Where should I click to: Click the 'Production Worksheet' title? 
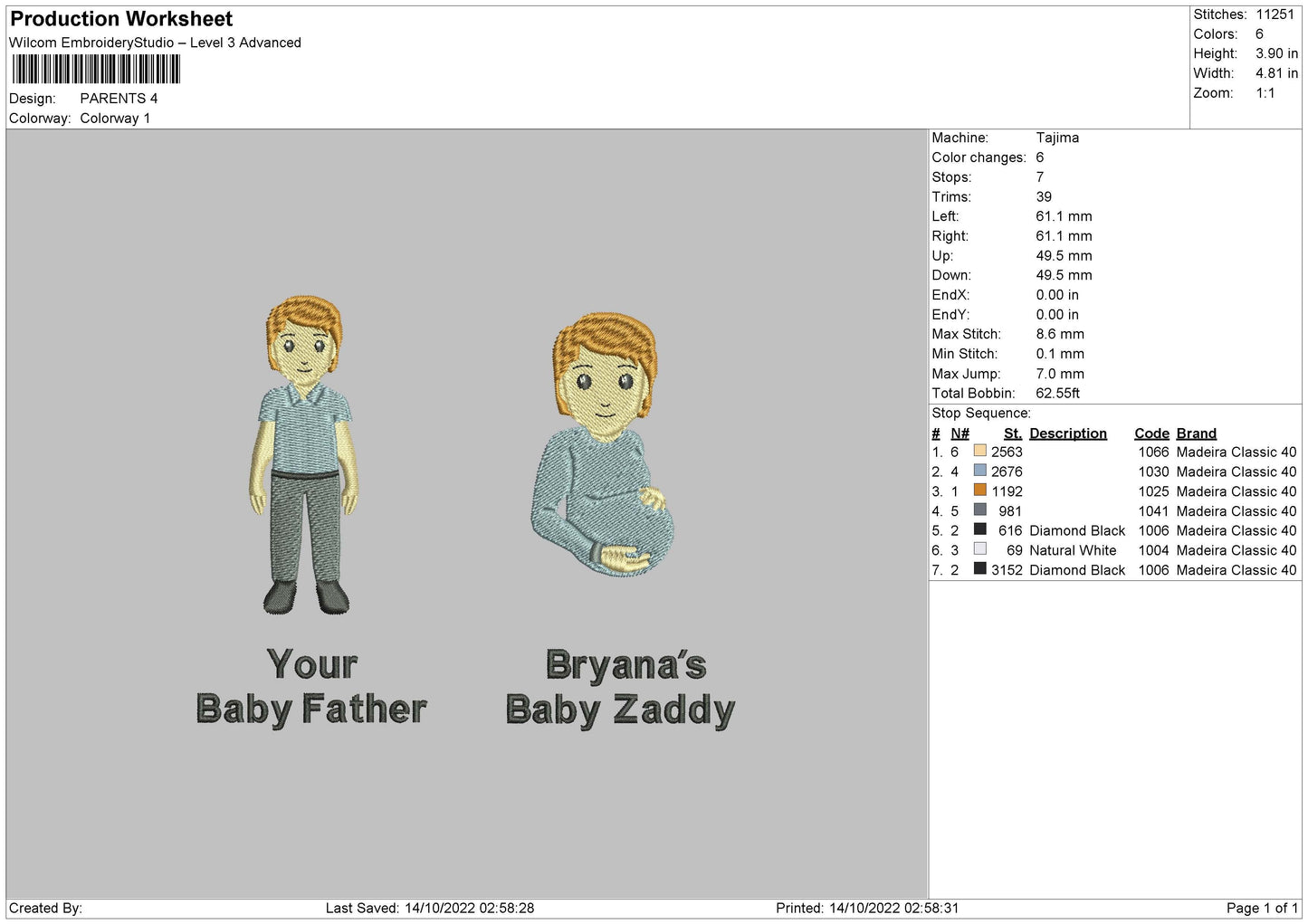tap(121, 19)
